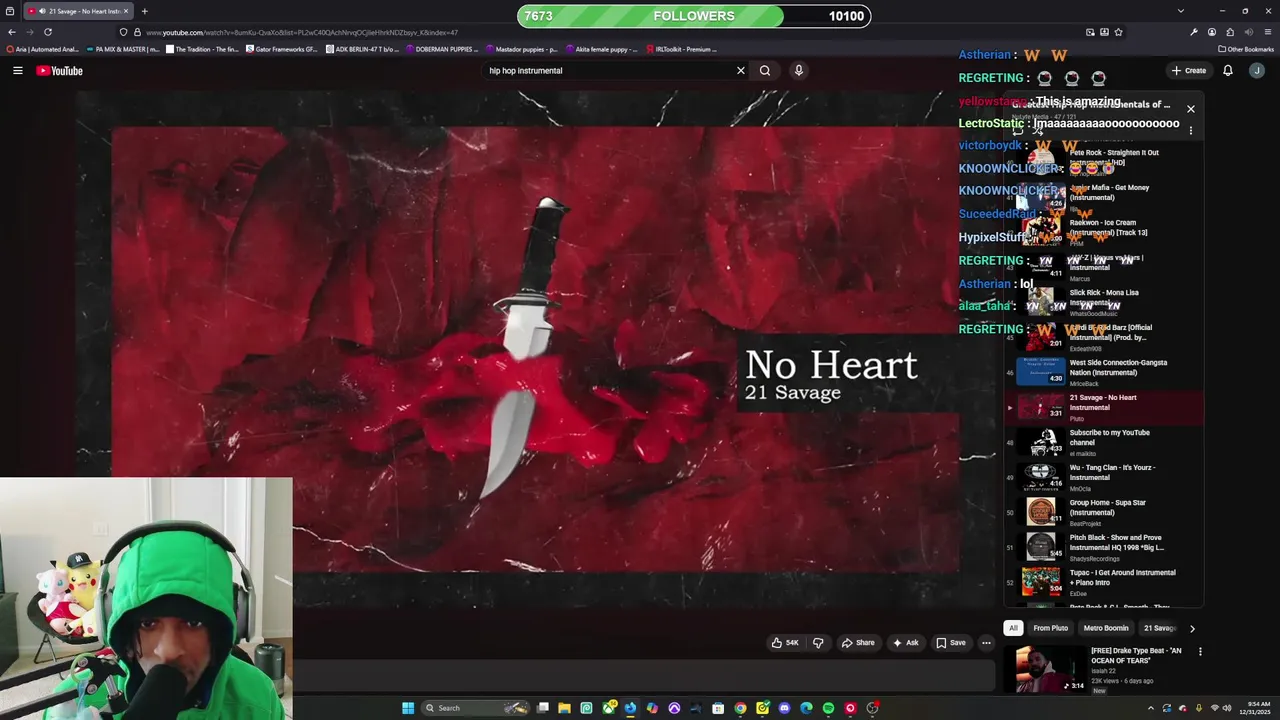Click the Create button
Image resolution: width=1280 pixels, height=720 pixels.
1189,70
